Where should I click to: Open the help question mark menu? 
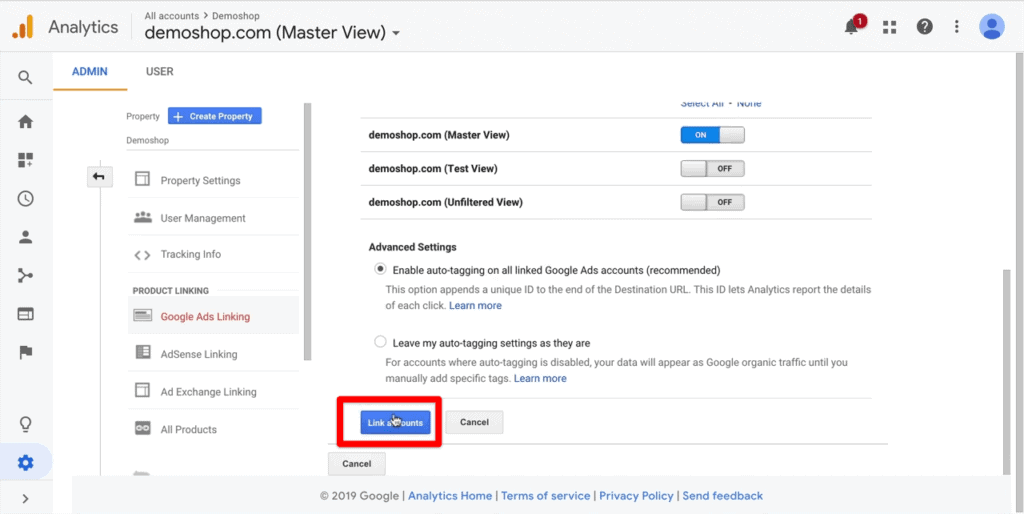point(924,27)
